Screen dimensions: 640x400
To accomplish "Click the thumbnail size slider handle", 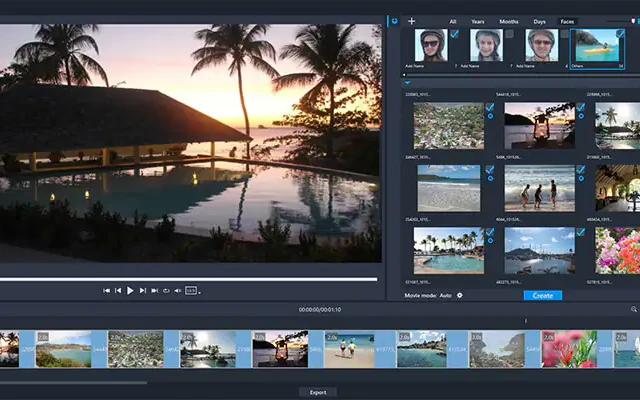I will coord(632,21).
